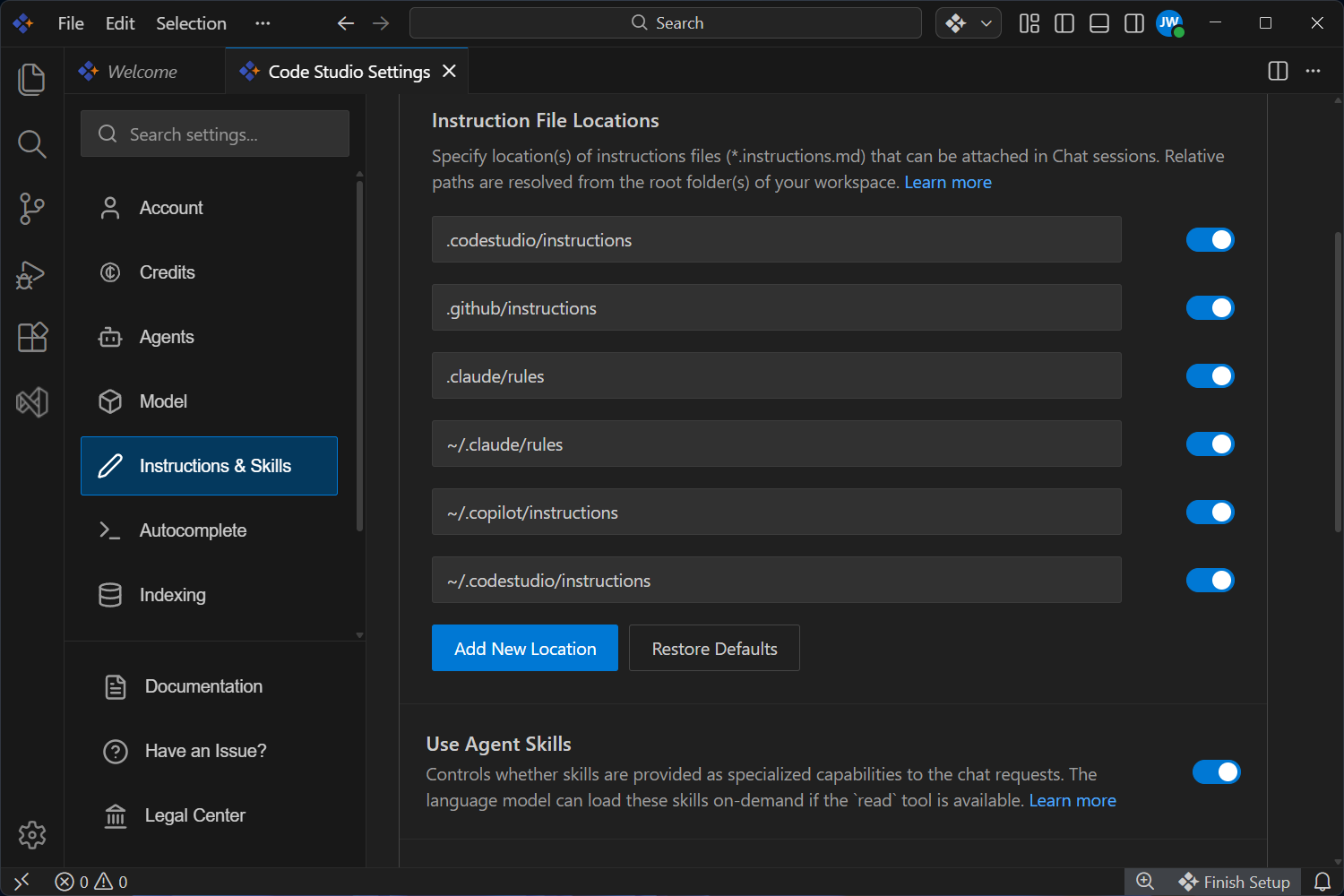The image size is (1344, 896).
Task: Click the zoom magnifier in status bar
Action: tap(1145, 882)
